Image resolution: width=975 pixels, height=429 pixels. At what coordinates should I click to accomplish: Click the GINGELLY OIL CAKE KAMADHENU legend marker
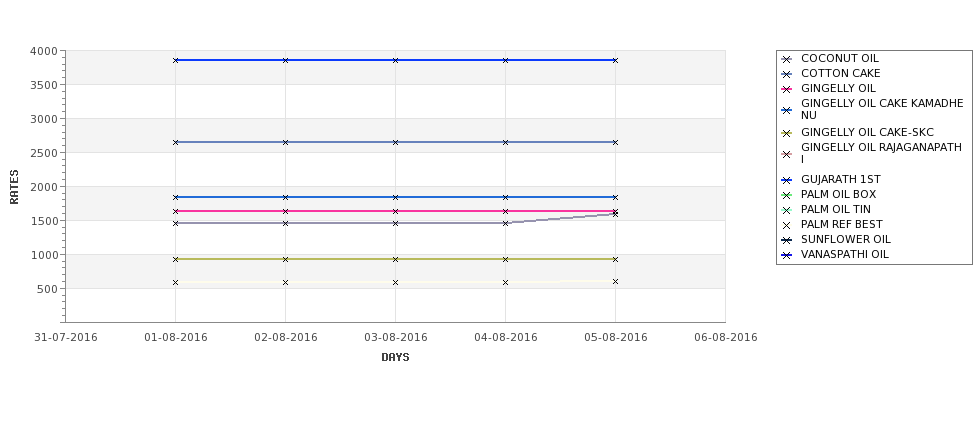[x=787, y=110]
